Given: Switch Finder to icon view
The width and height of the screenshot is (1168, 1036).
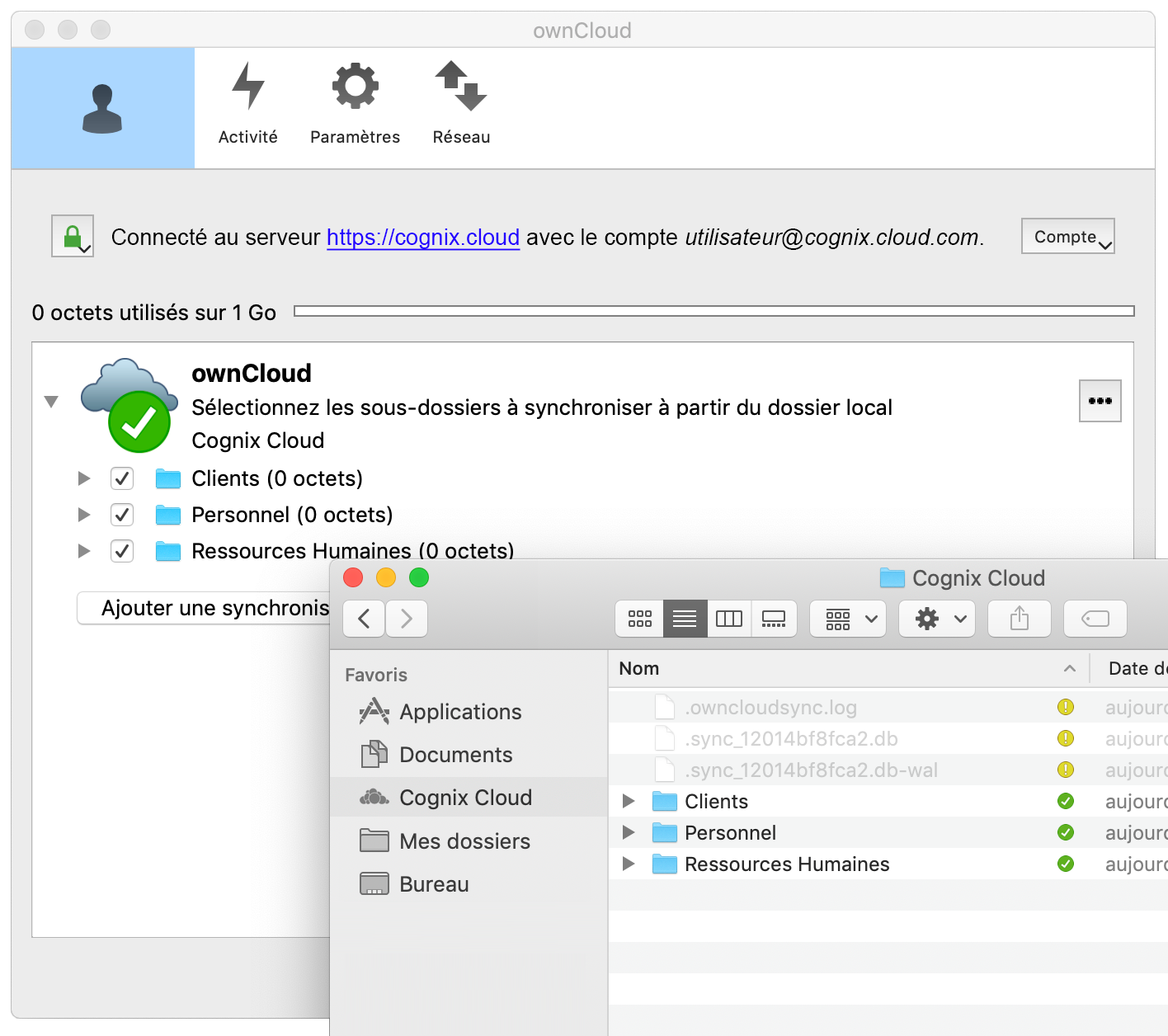Looking at the screenshot, I should point(640,619).
